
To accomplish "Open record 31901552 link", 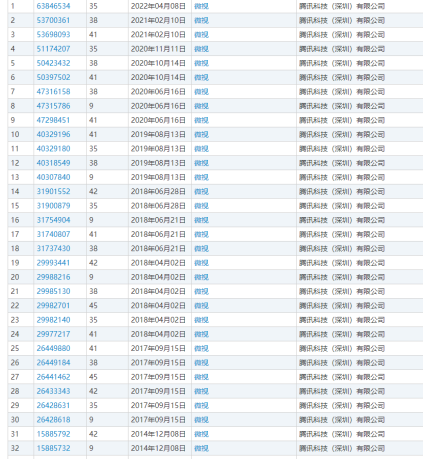I will [x=53, y=191].
